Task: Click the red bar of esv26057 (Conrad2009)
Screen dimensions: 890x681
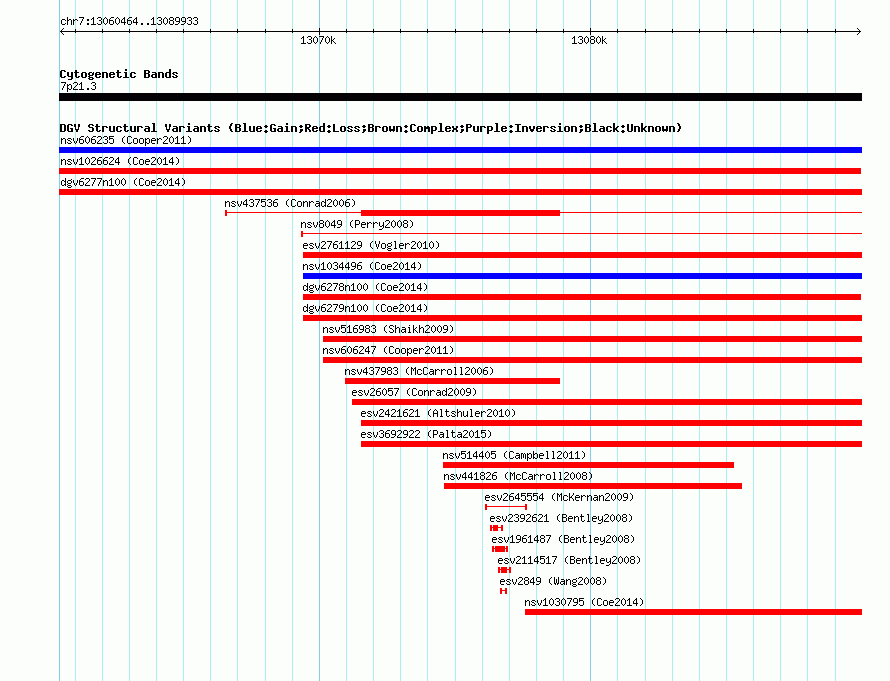Action: (x=607, y=402)
